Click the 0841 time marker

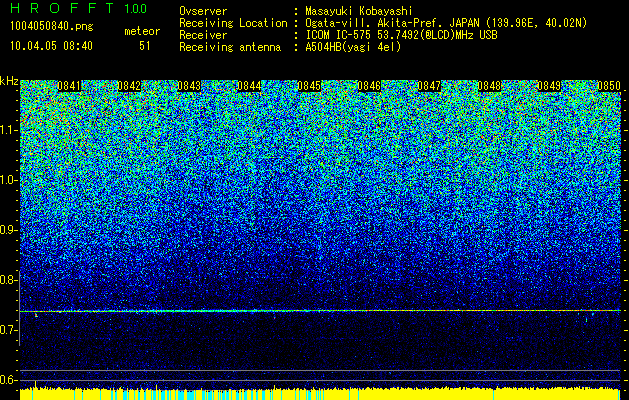coord(69,86)
